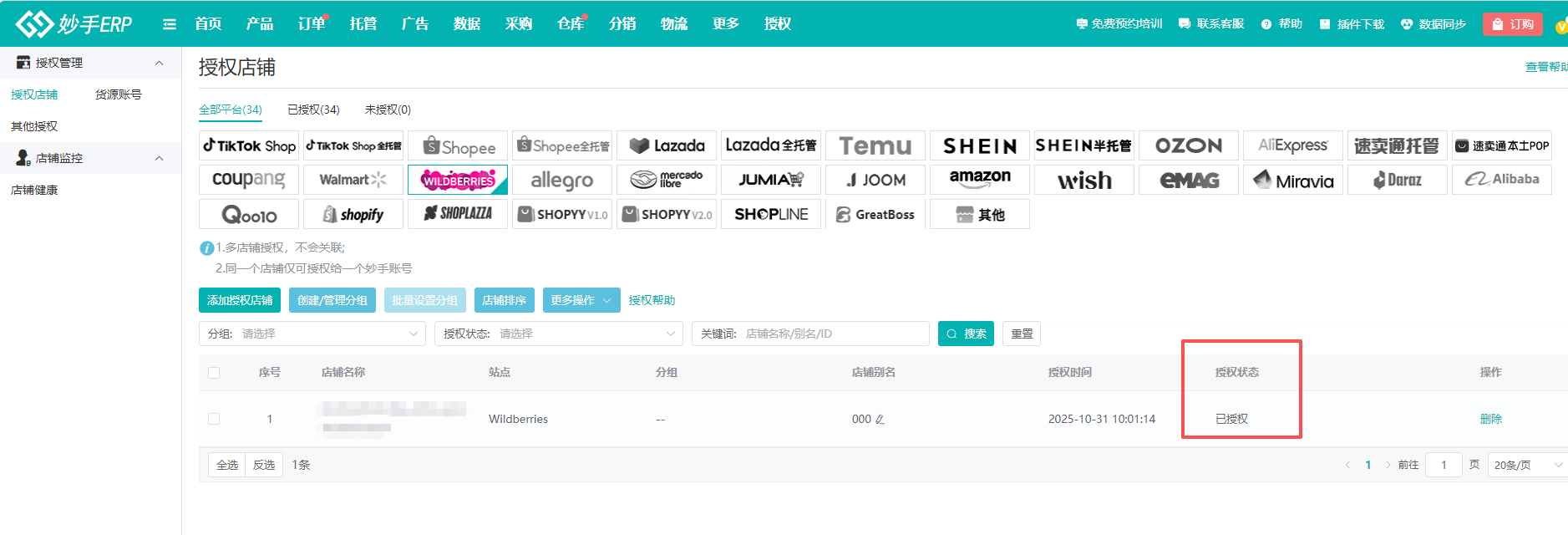The image size is (1568, 535).
Task: Open the 订单 top menu
Action: (312, 24)
